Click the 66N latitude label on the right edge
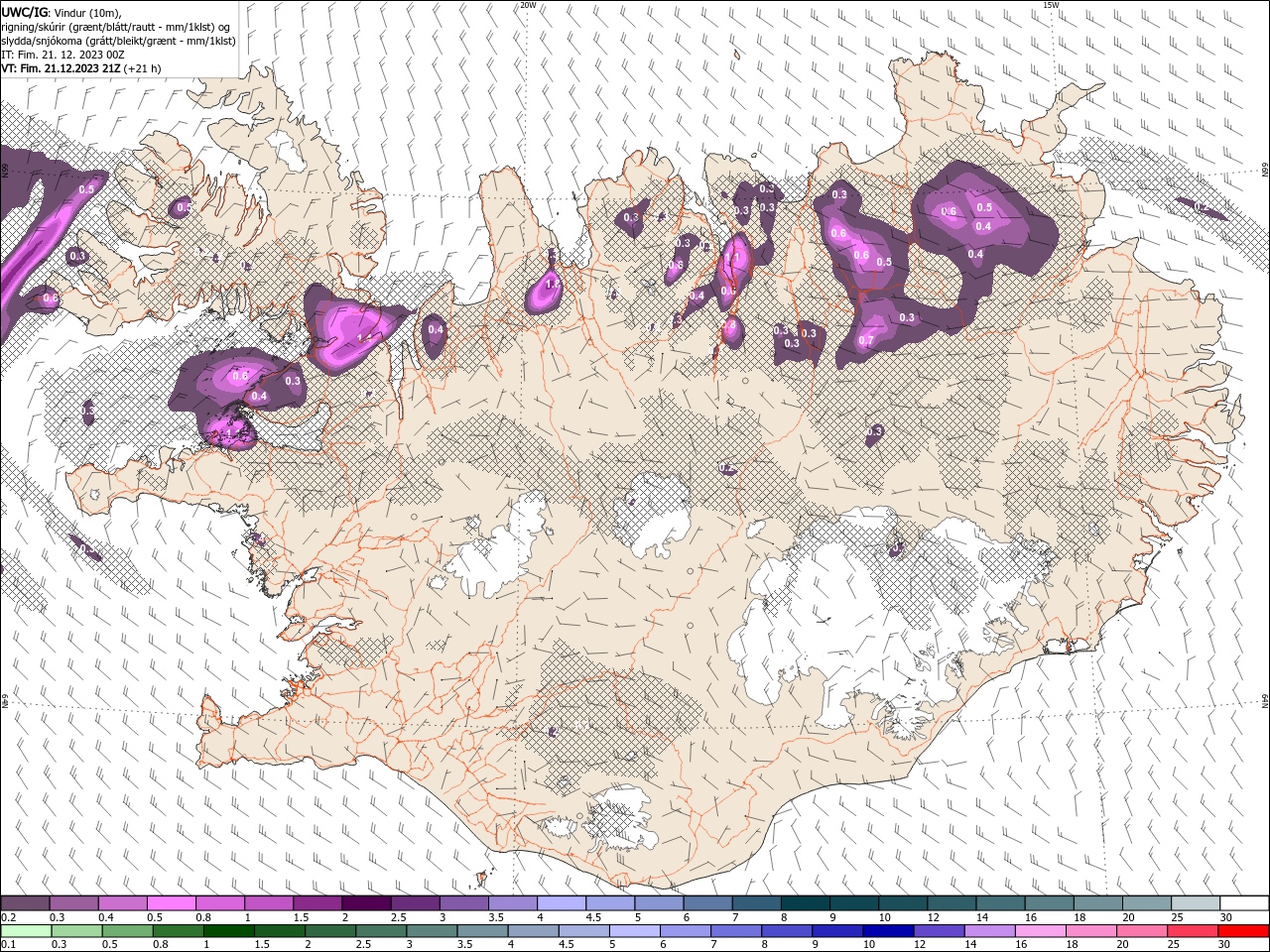This screenshot has width=1270, height=952. pyautogui.click(x=1264, y=171)
